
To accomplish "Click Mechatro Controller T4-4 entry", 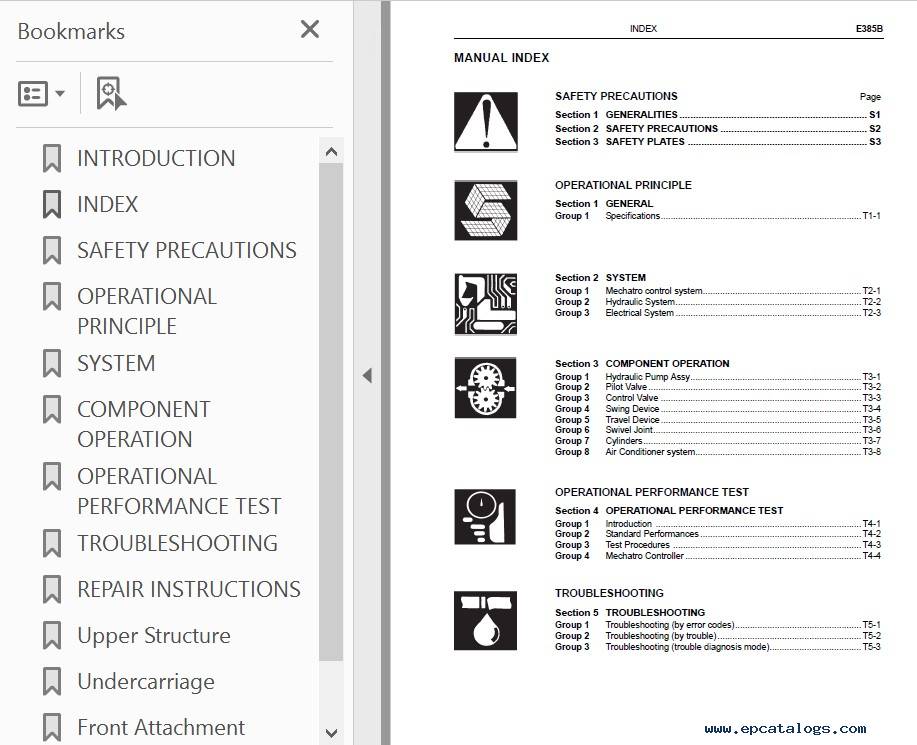I will click(718, 556).
